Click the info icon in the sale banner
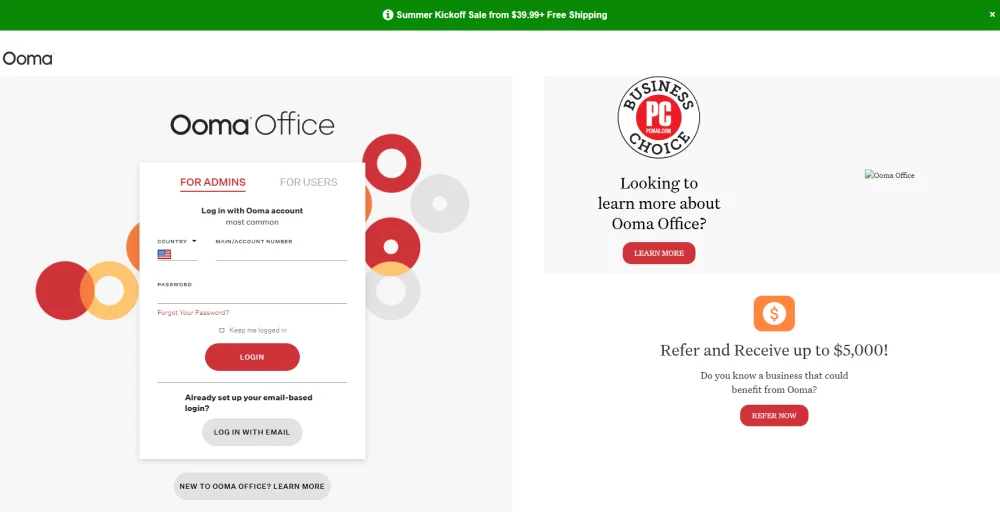This screenshot has width=1000, height=512. [388, 15]
